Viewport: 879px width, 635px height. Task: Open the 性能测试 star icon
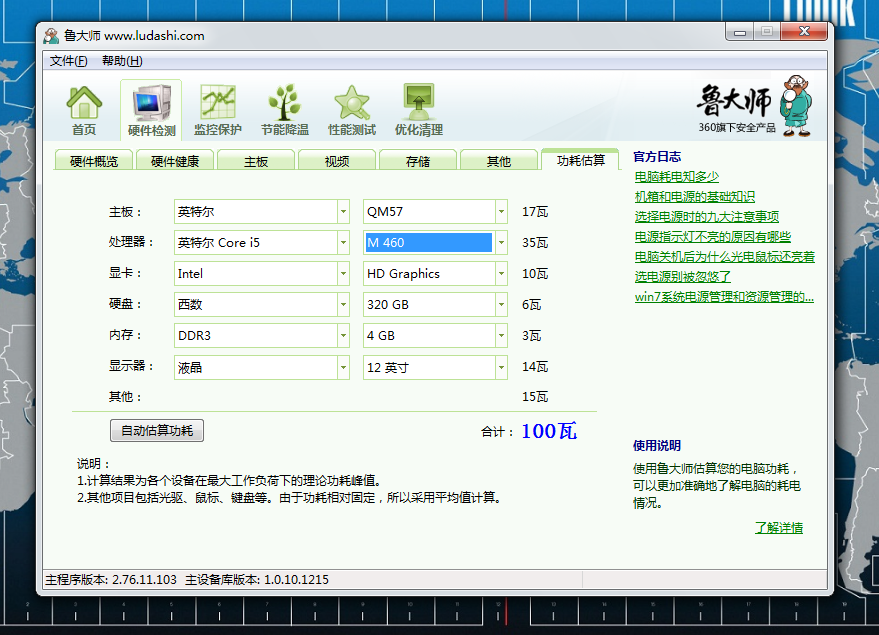352,111
